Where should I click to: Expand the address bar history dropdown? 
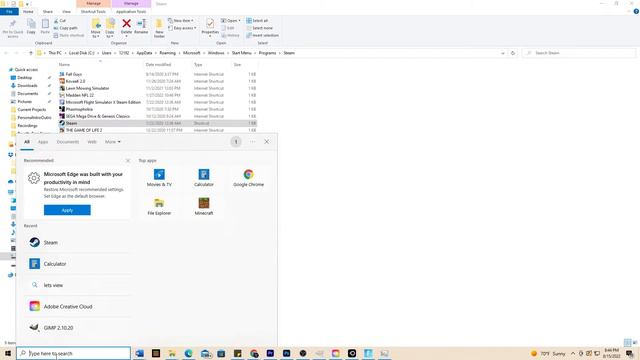[502, 53]
